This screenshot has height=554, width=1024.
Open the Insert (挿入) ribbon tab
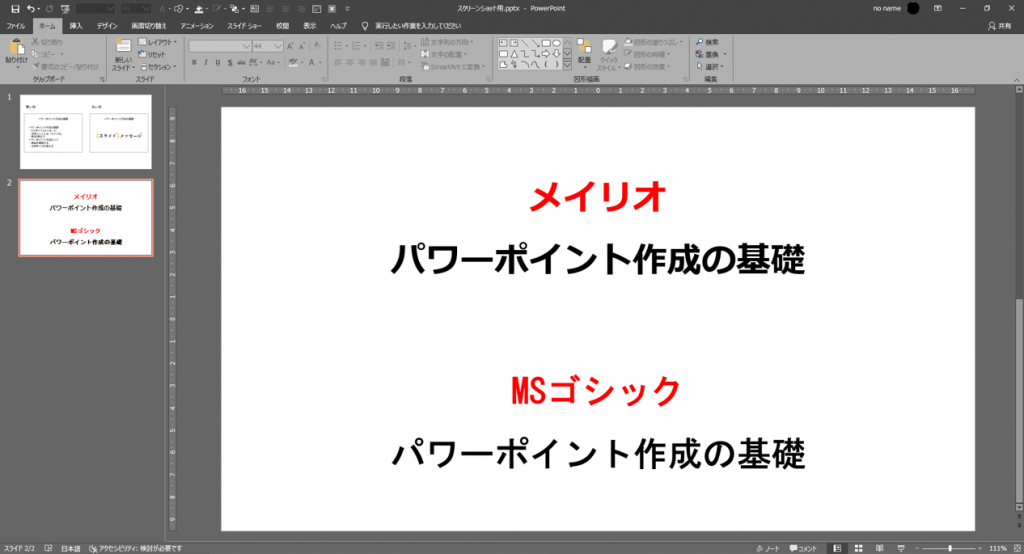(76, 24)
